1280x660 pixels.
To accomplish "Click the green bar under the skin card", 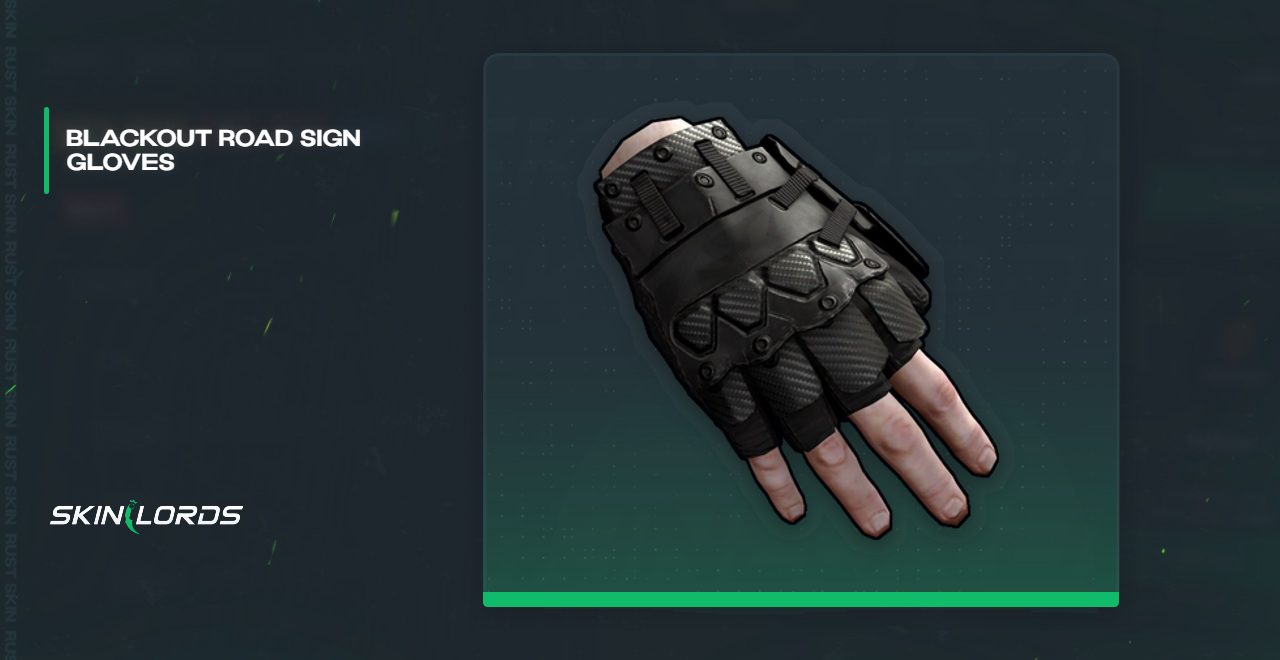I will point(801,599).
